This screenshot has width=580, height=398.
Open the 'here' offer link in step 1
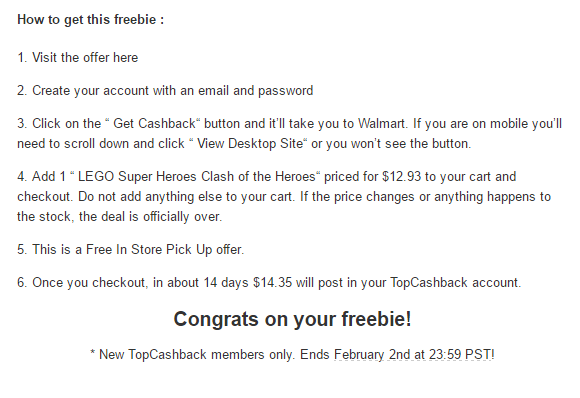click(x=125, y=57)
